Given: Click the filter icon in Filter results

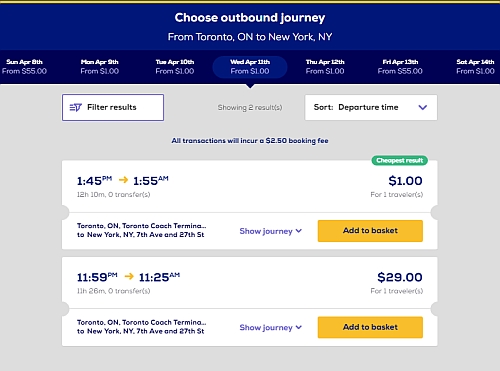Looking at the screenshot, I should point(75,107).
